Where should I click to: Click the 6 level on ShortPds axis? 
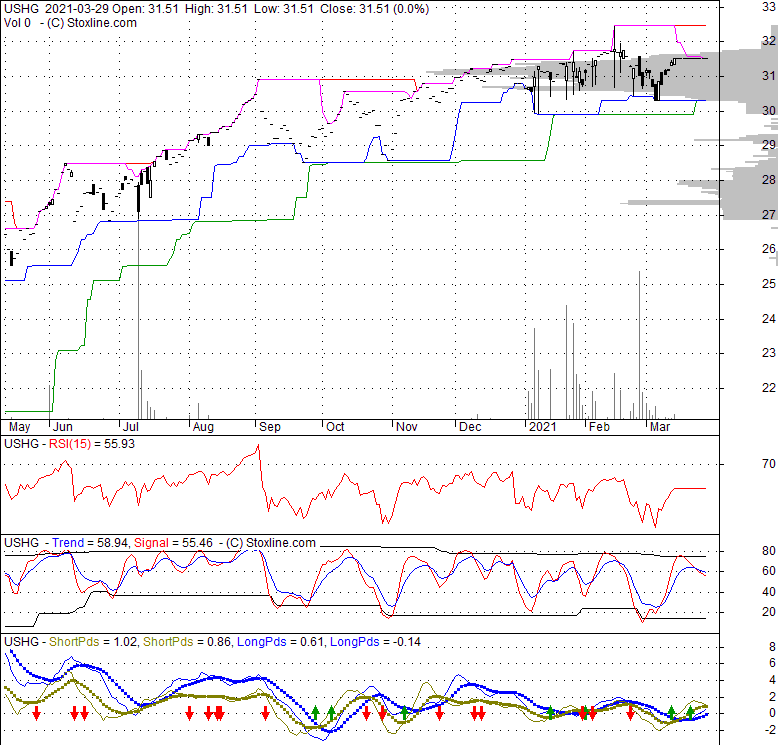point(772,663)
